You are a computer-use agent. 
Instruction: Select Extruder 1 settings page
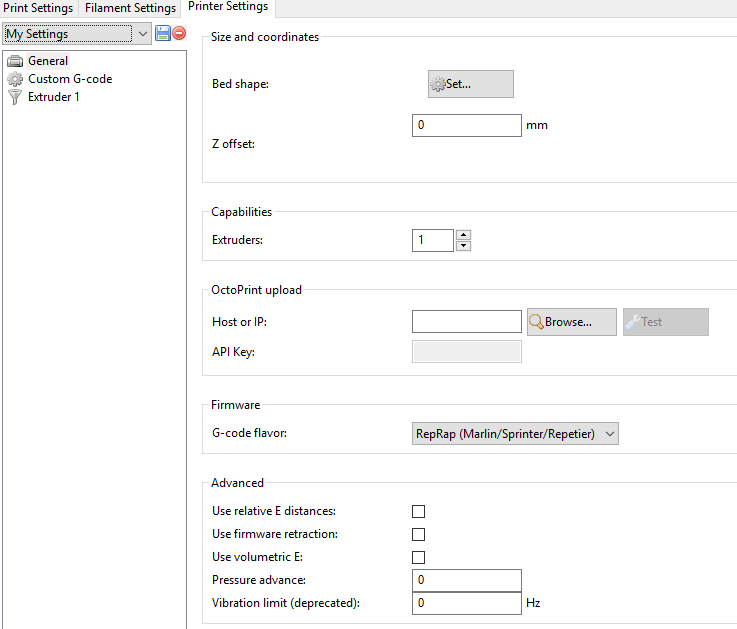click(54, 97)
